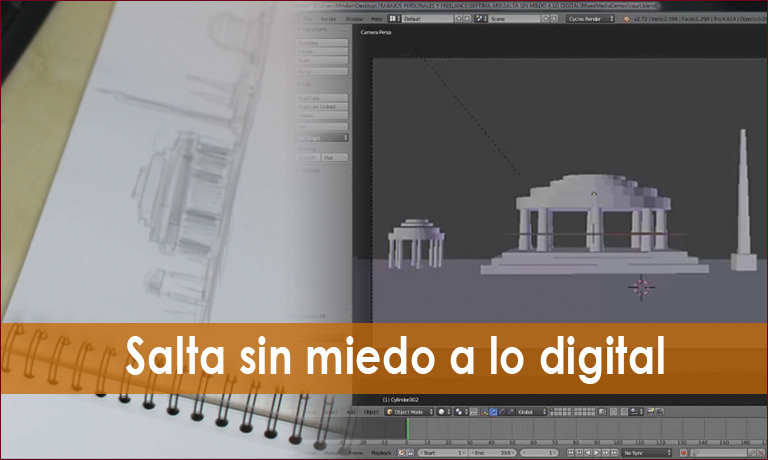
Task: Click the Blender logo icon in header
Action: [626, 19]
